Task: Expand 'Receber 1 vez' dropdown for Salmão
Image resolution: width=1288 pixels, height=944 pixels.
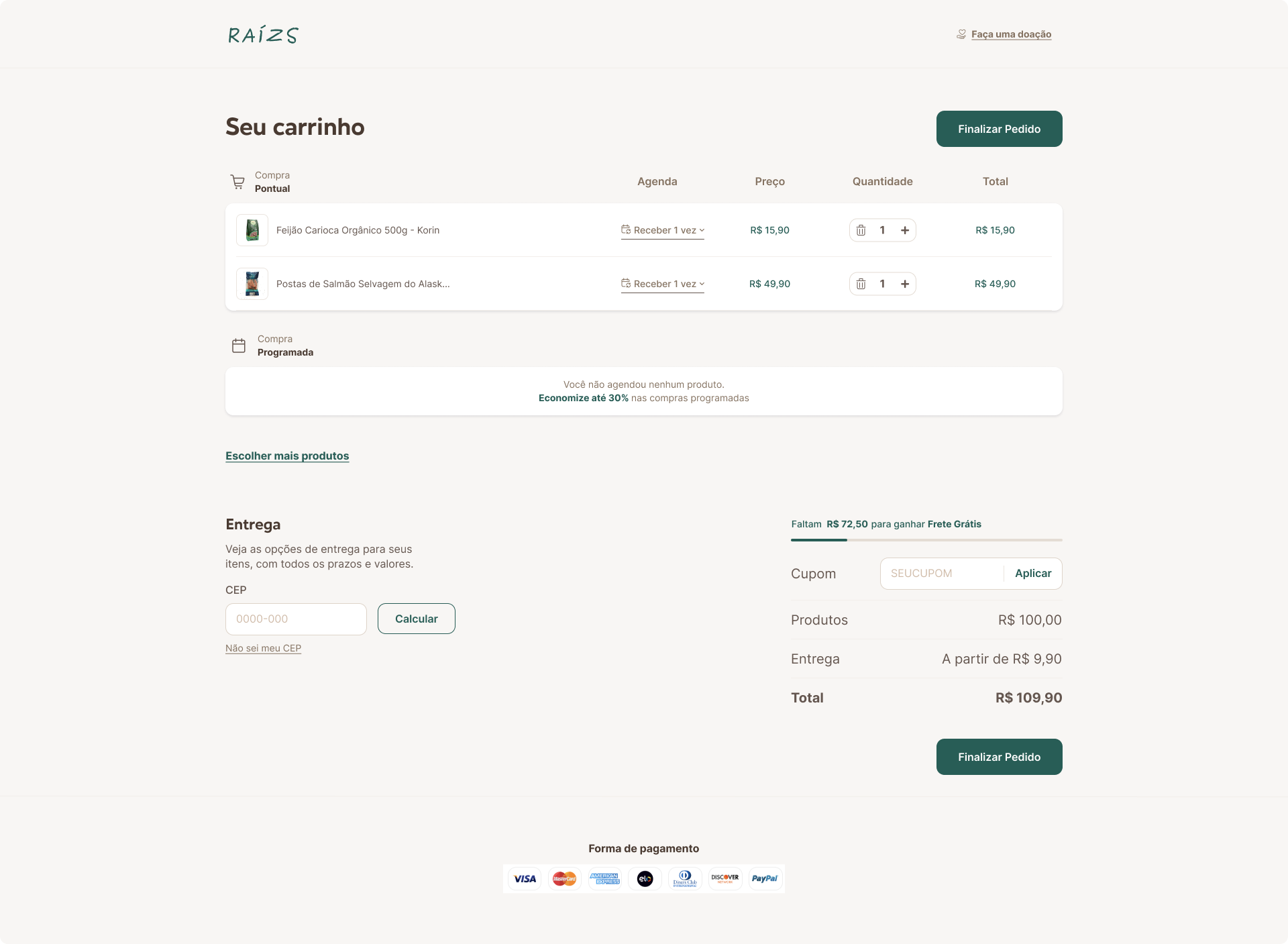Action: 663,284
